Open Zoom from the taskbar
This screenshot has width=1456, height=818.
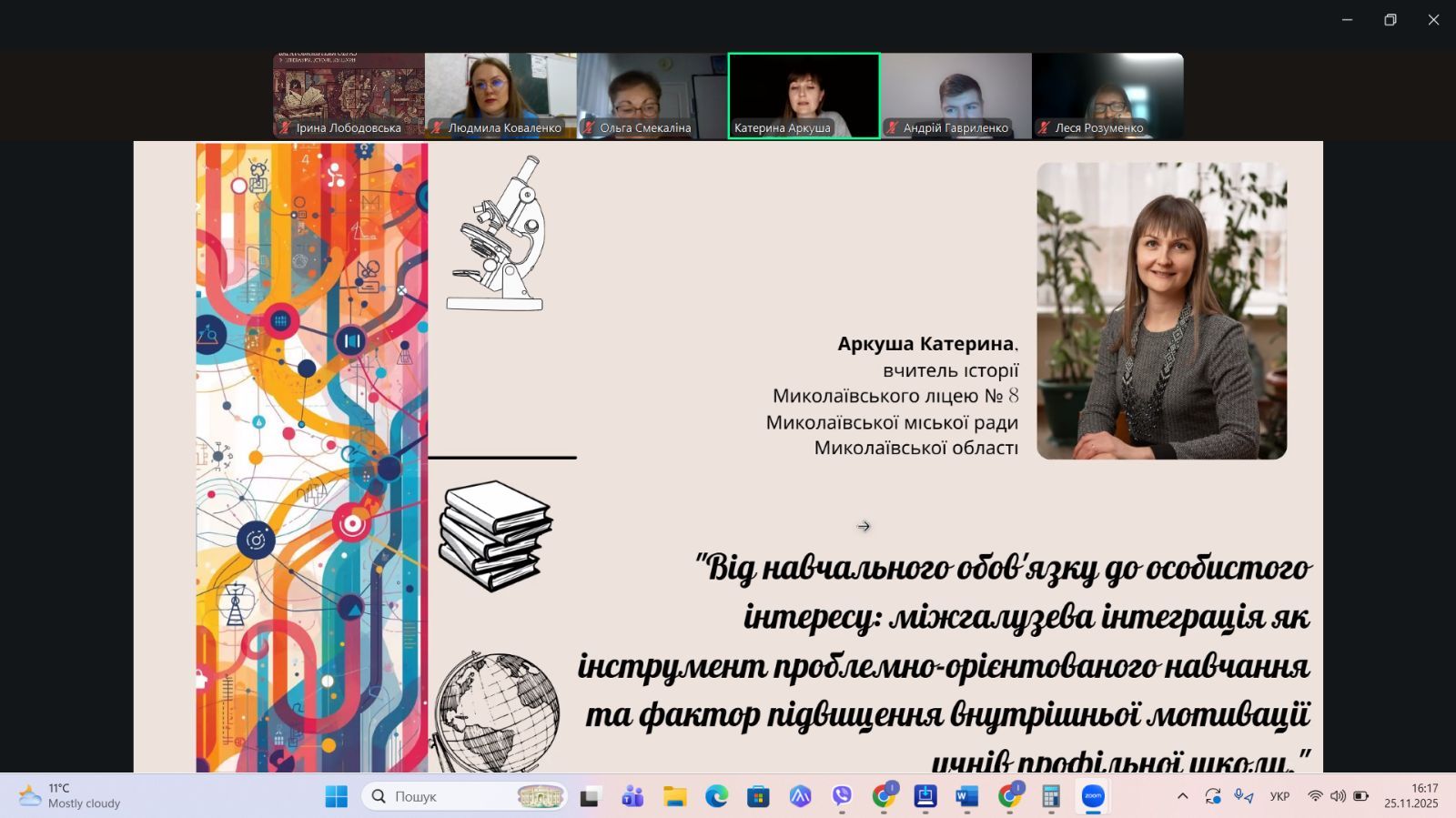click(1093, 796)
